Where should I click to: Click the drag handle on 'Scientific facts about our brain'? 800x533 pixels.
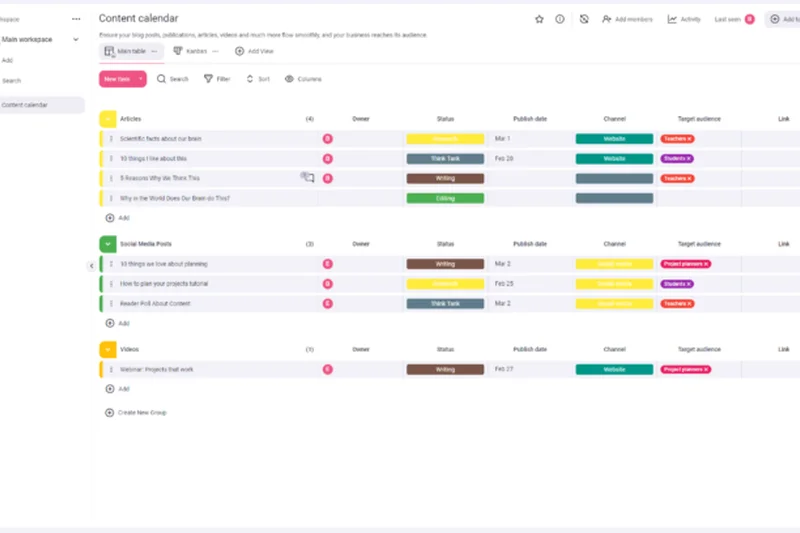tap(111, 139)
